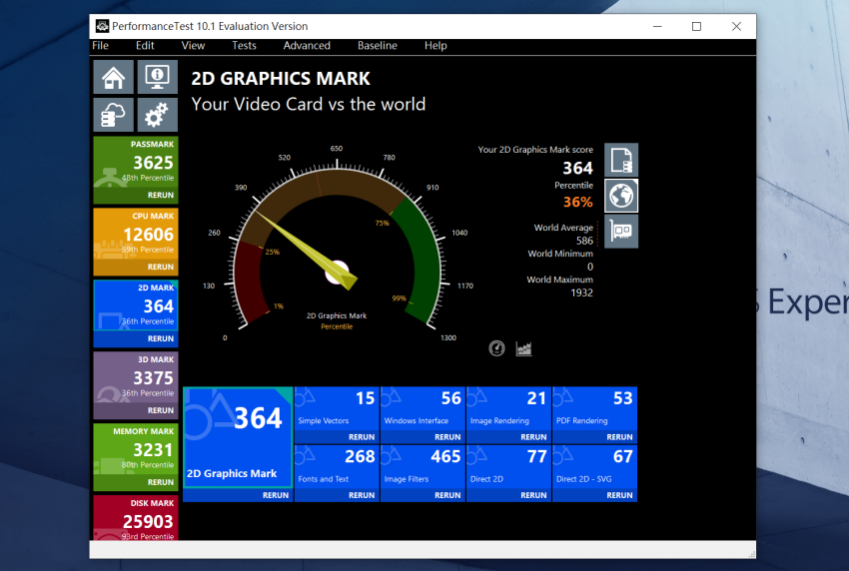Rerun the Direct 2D test

534,495
